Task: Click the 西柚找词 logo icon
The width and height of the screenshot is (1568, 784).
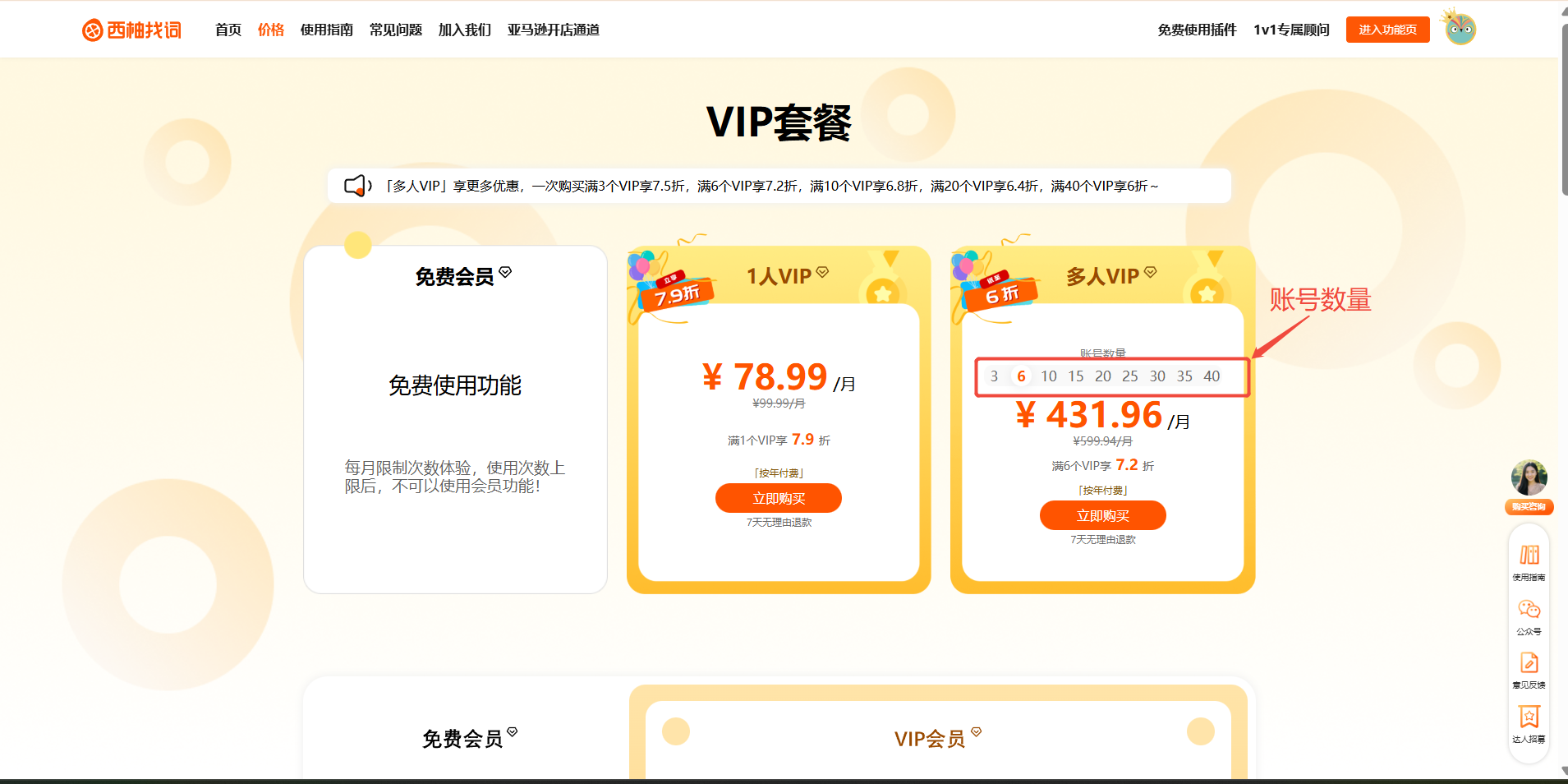Action: pos(92,30)
